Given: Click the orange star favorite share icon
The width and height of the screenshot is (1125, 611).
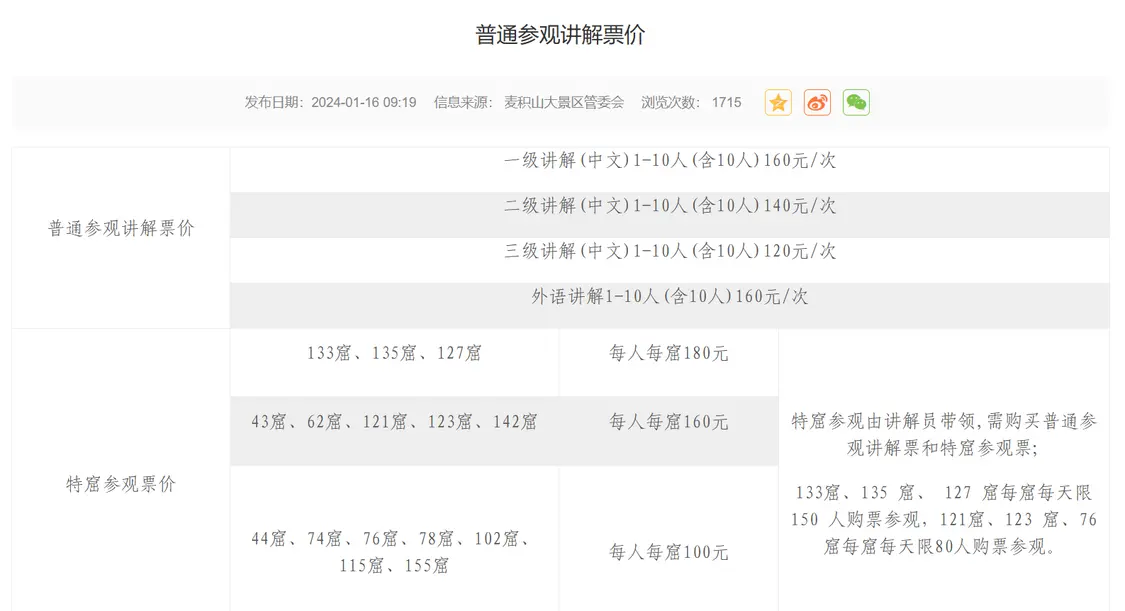Looking at the screenshot, I should 778,103.
